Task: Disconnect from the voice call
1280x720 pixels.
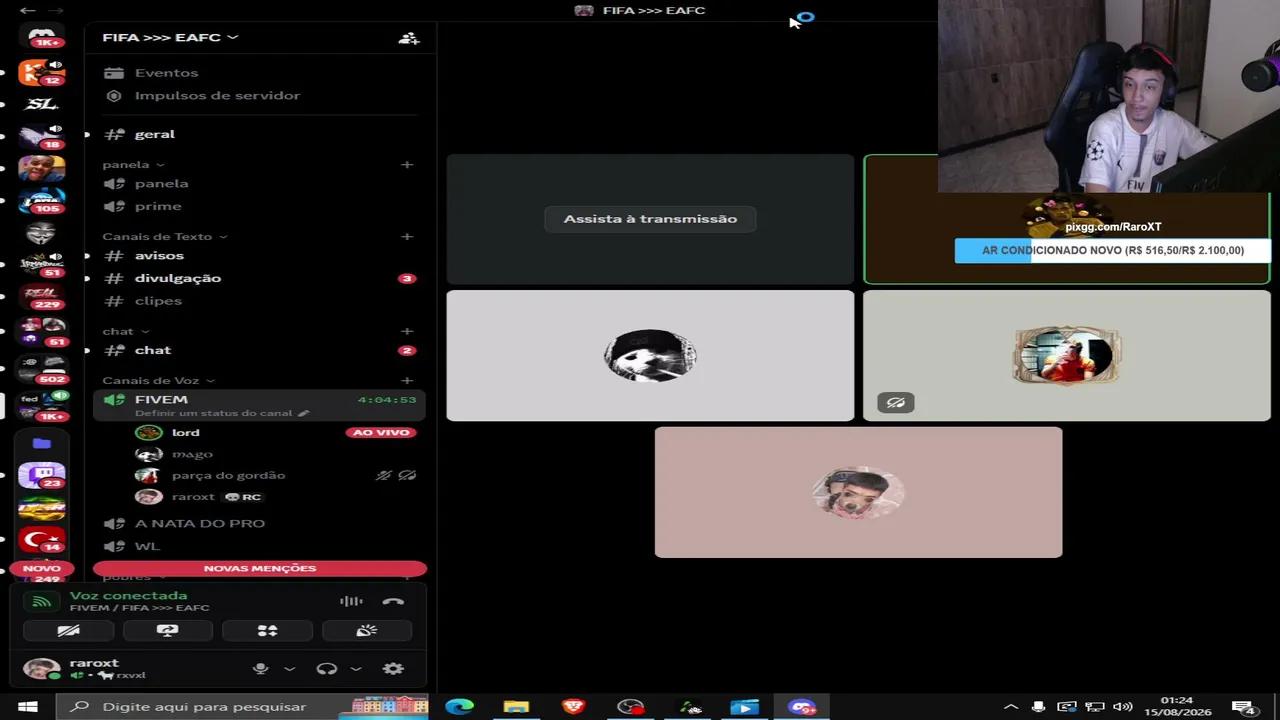Action: (393, 601)
